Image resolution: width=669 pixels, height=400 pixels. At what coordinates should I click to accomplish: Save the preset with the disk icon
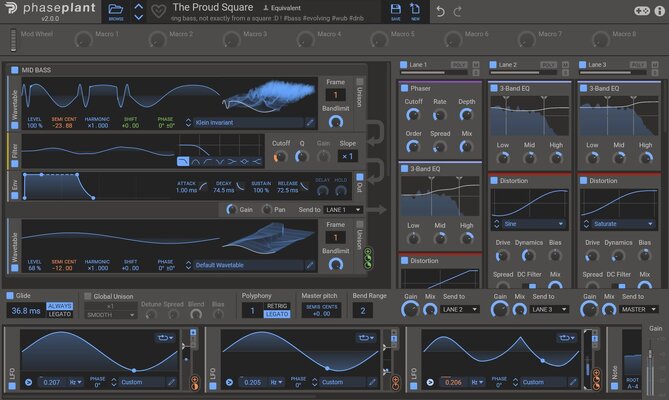pyautogui.click(x=396, y=12)
